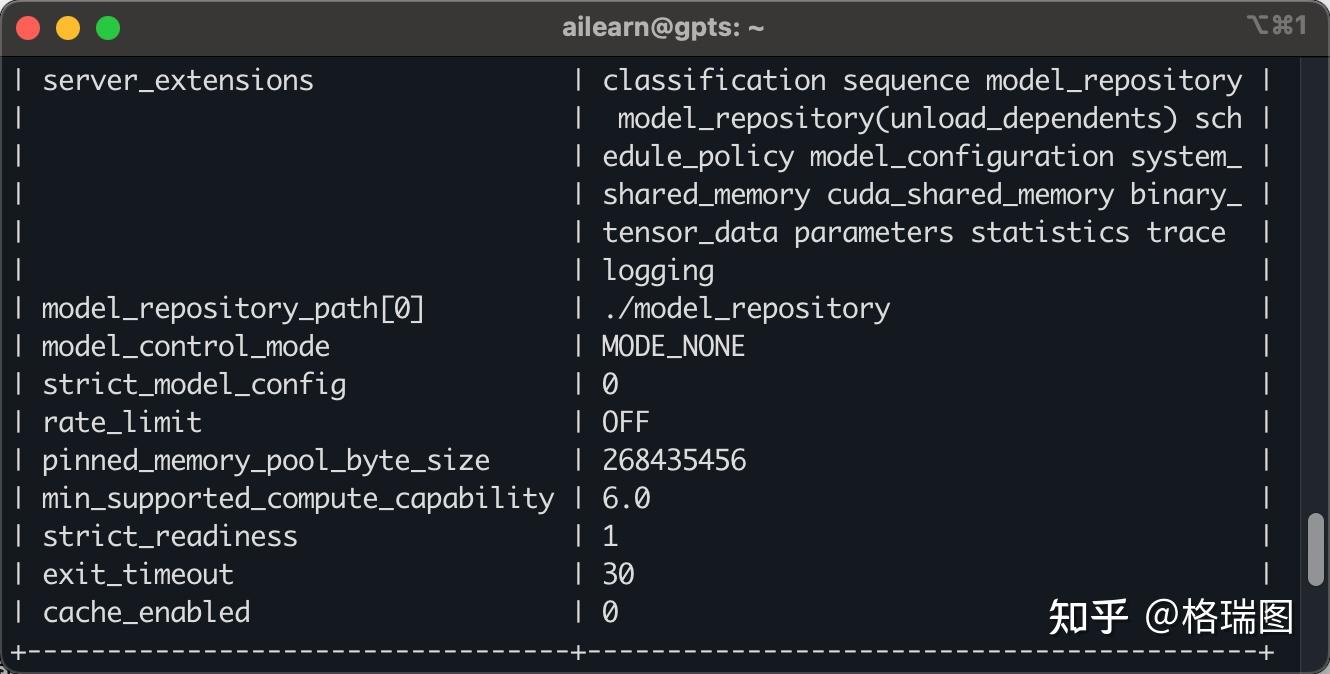This screenshot has width=1330, height=674.
Task: Click the cache_enabled label
Action: (x=146, y=613)
